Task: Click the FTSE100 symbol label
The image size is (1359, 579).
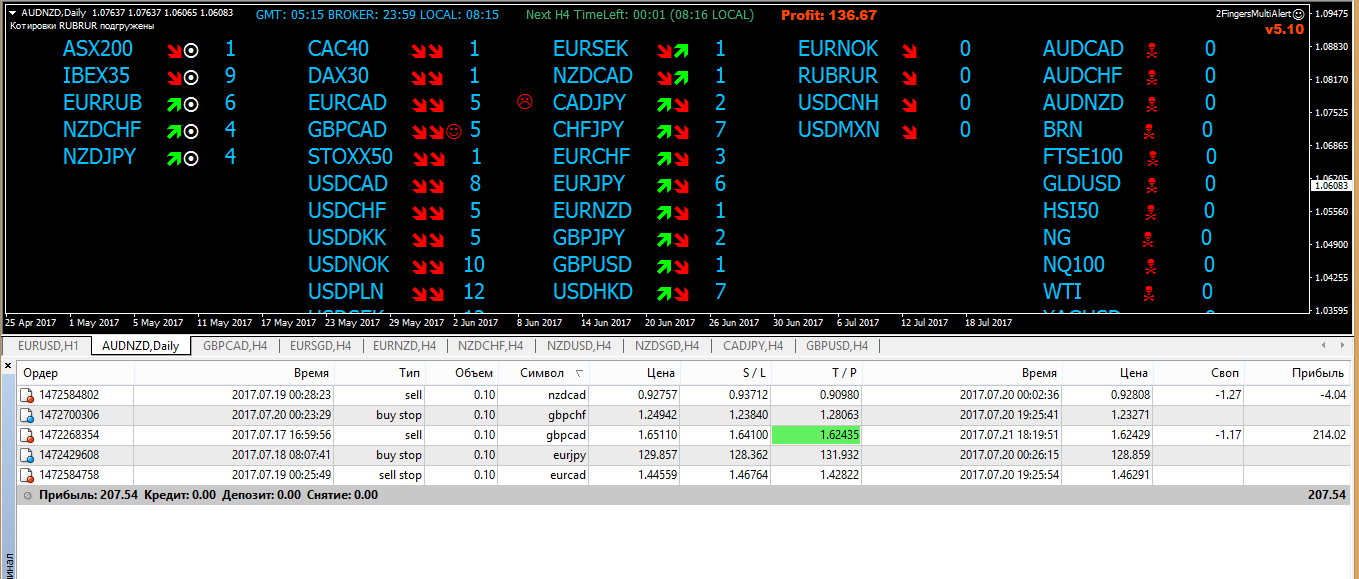Action: (x=1083, y=157)
